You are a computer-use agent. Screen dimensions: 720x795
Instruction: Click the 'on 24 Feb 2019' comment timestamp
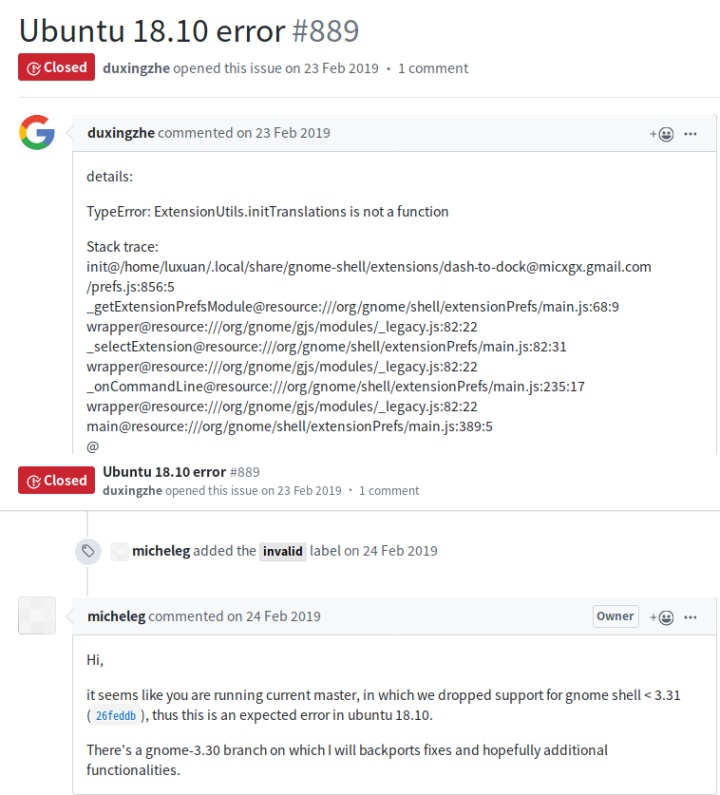tap(274, 617)
